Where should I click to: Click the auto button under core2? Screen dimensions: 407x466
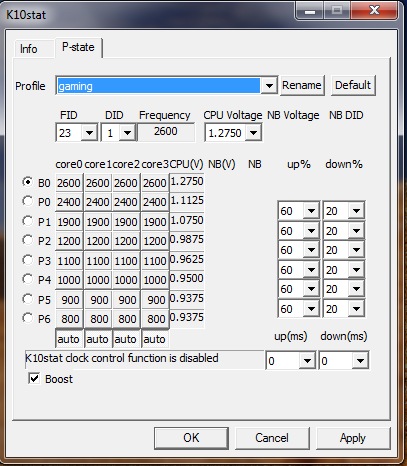(126, 339)
